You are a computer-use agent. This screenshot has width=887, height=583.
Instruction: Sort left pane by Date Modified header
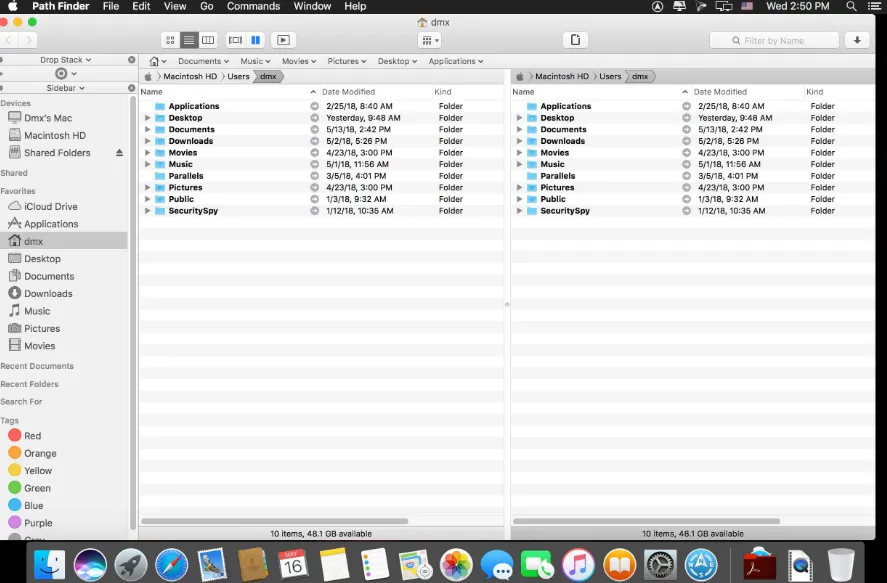(x=348, y=92)
